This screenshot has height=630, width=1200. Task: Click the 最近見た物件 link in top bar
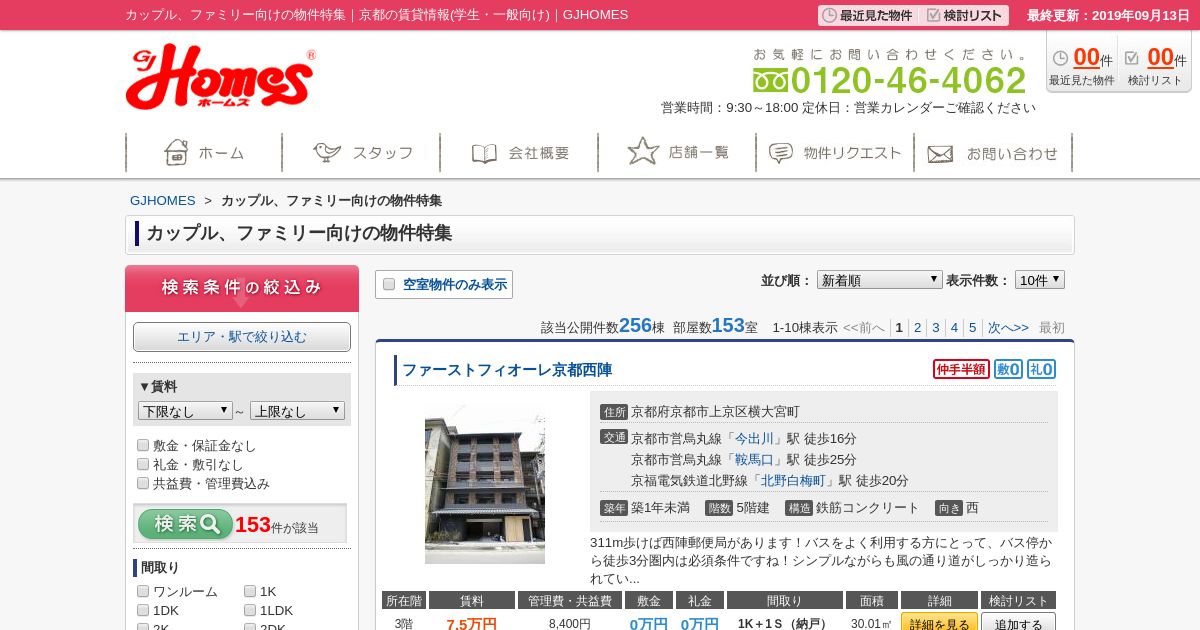click(x=867, y=15)
